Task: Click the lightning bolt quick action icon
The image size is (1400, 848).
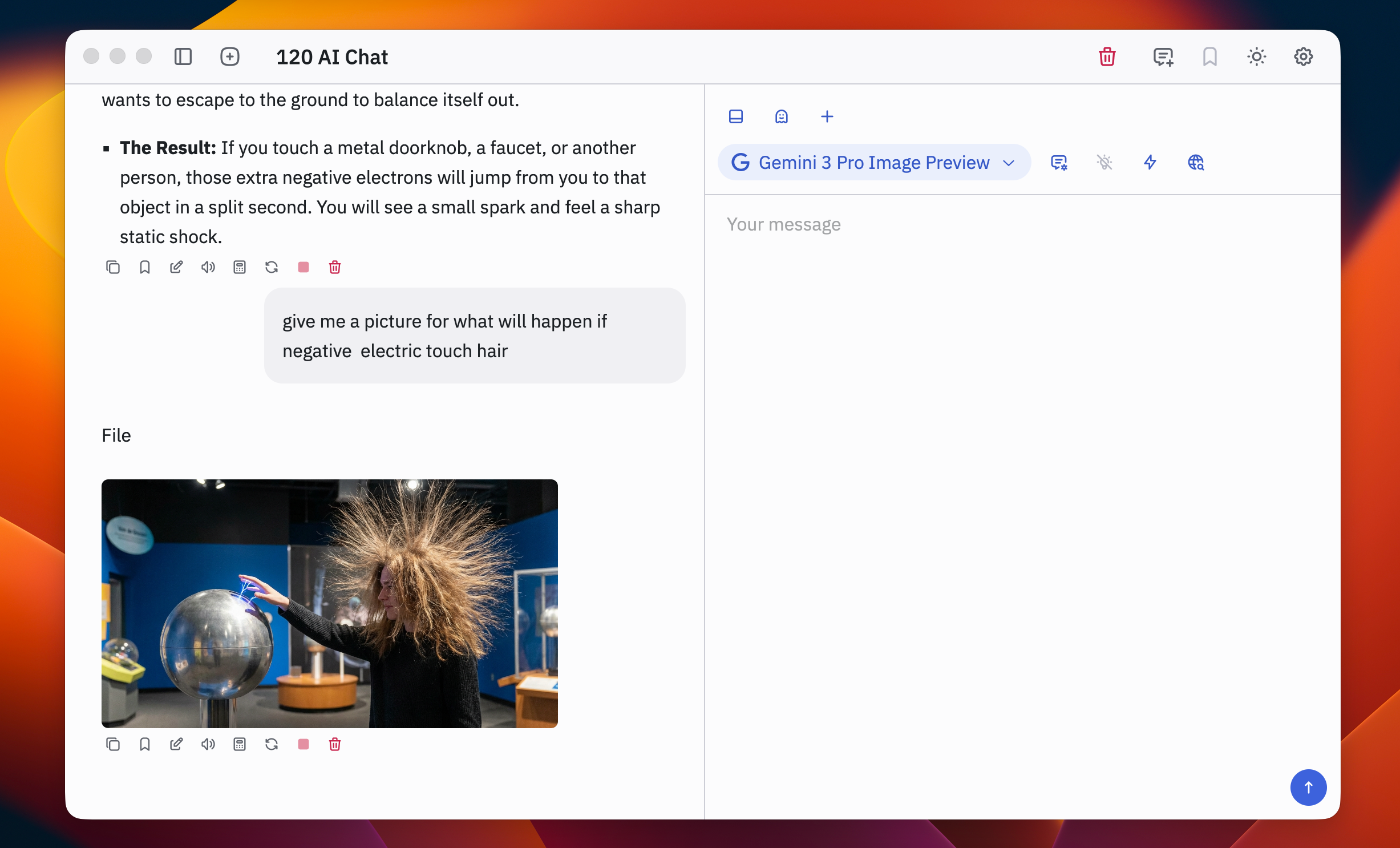Action: (x=1150, y=163)
